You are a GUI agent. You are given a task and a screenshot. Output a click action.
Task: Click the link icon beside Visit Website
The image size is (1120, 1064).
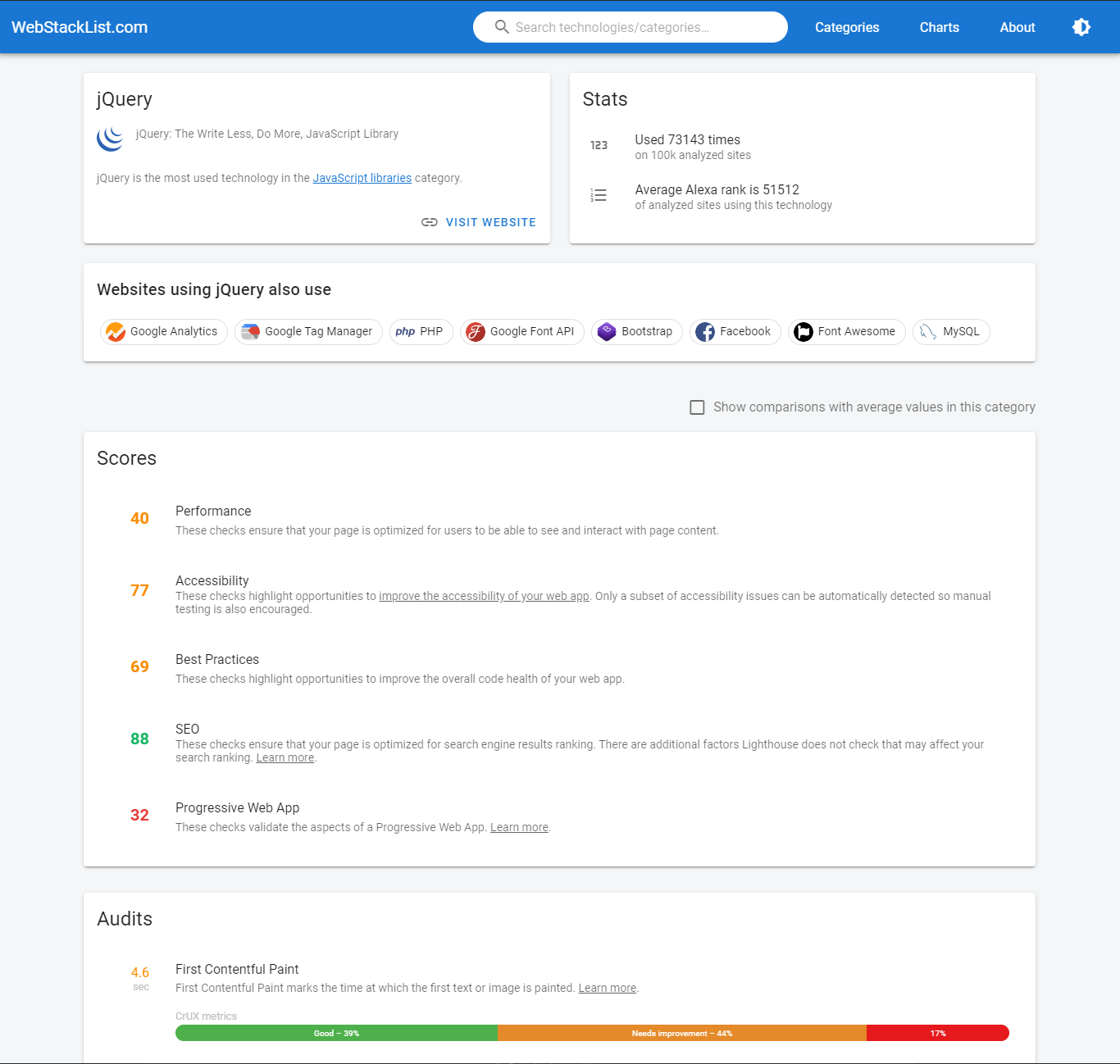coord(430,222)
